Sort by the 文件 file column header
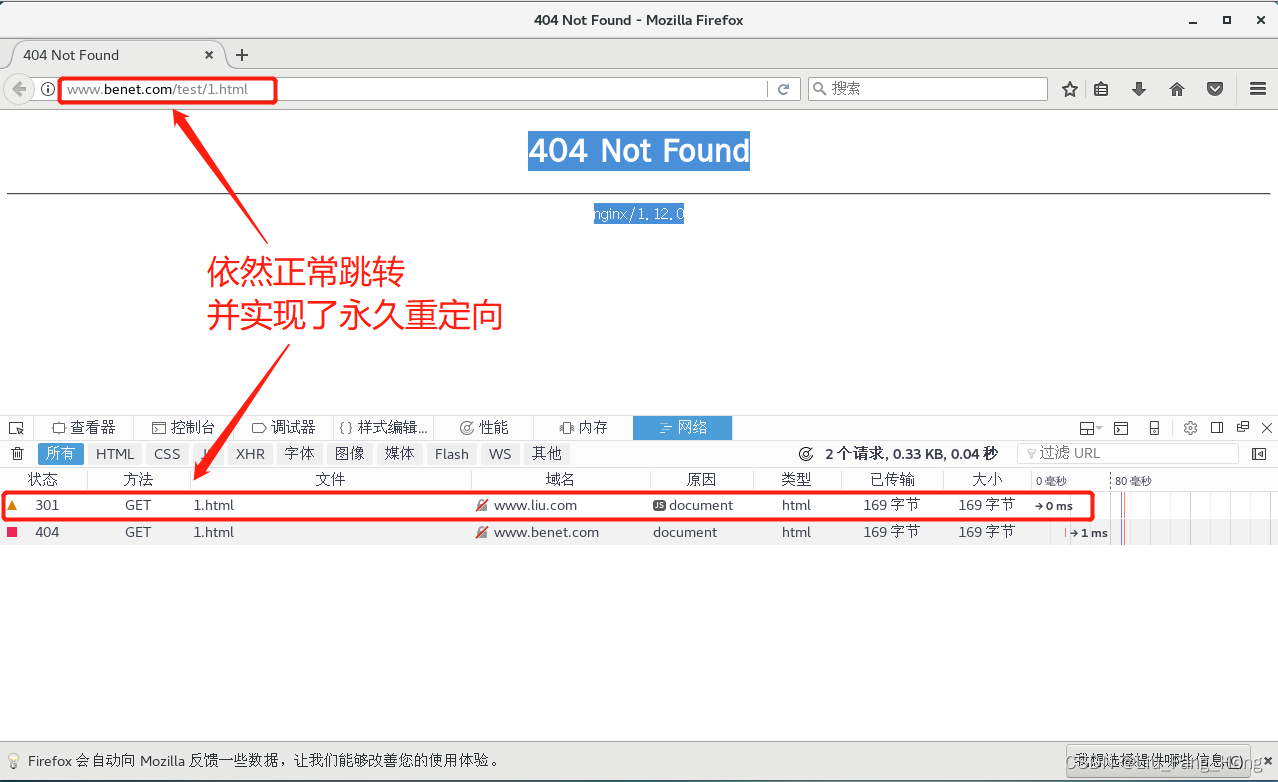Viewport: 1278px width, 782px height. (x=330, y=480)
